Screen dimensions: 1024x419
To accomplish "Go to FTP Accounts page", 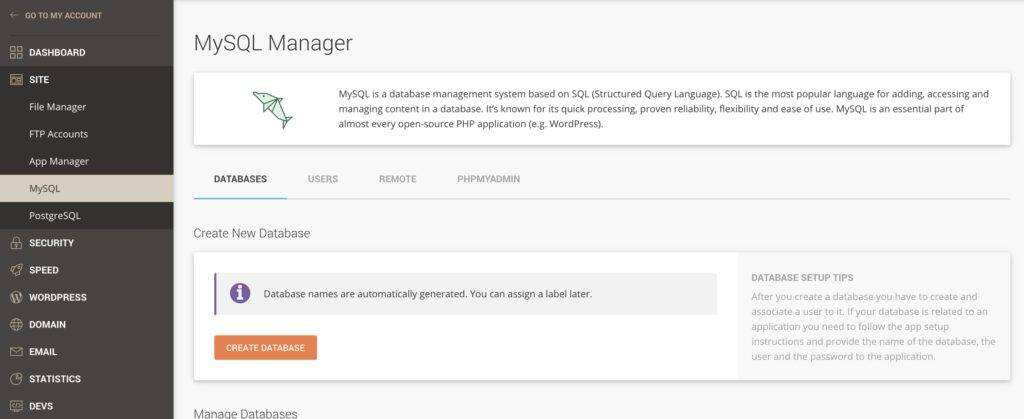I will coord(59,134).
